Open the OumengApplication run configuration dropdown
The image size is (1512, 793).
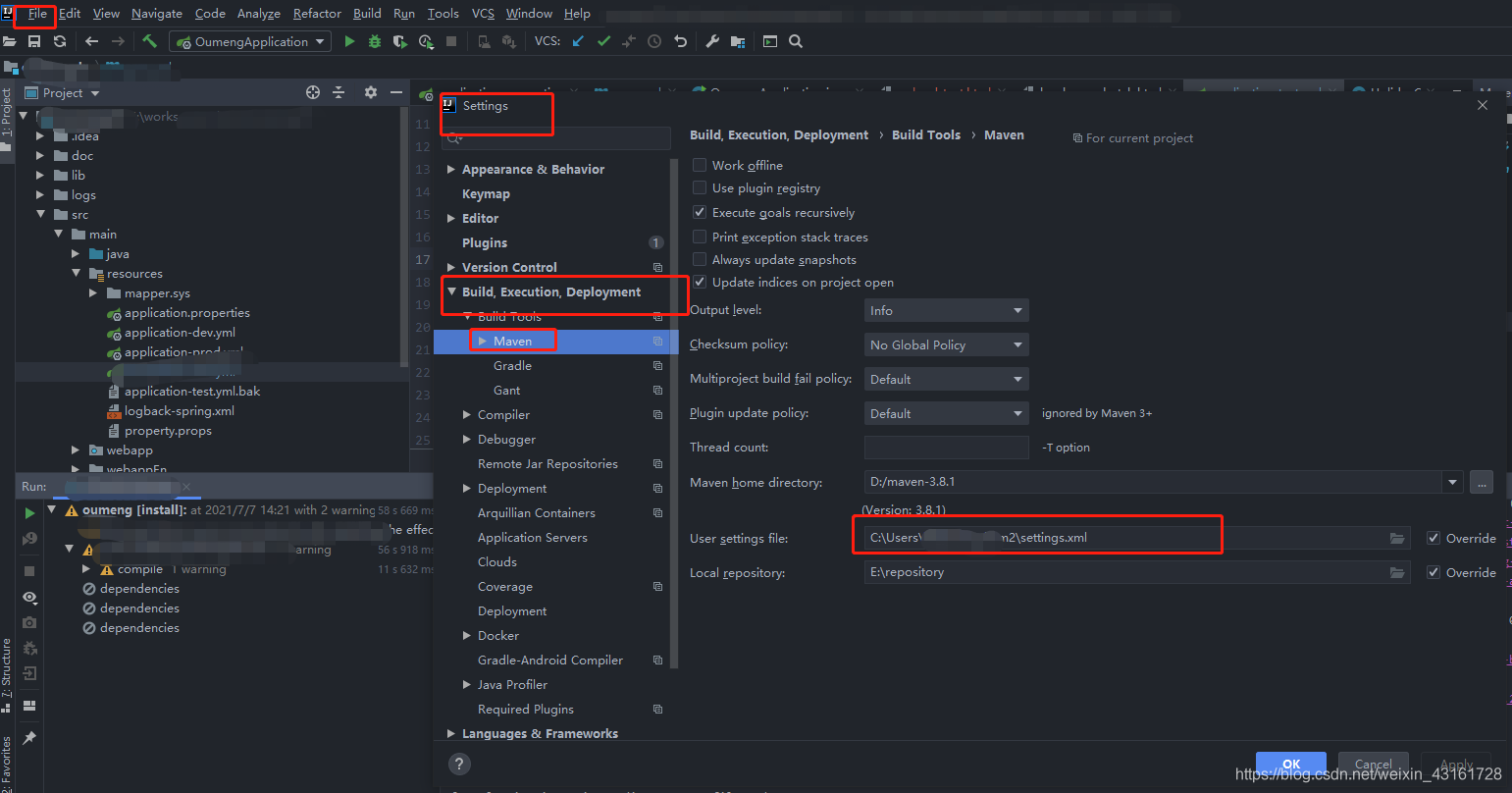pyautogui.click(x=252, y=41)
